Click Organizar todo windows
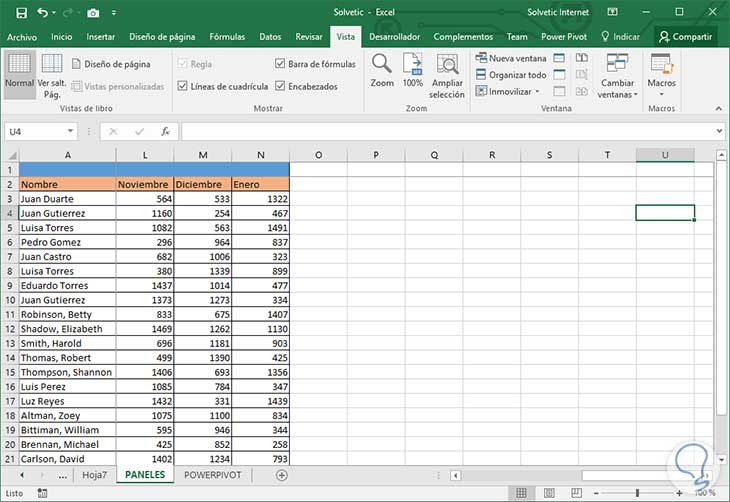The image size is (730, 502). tap(511, 75)
